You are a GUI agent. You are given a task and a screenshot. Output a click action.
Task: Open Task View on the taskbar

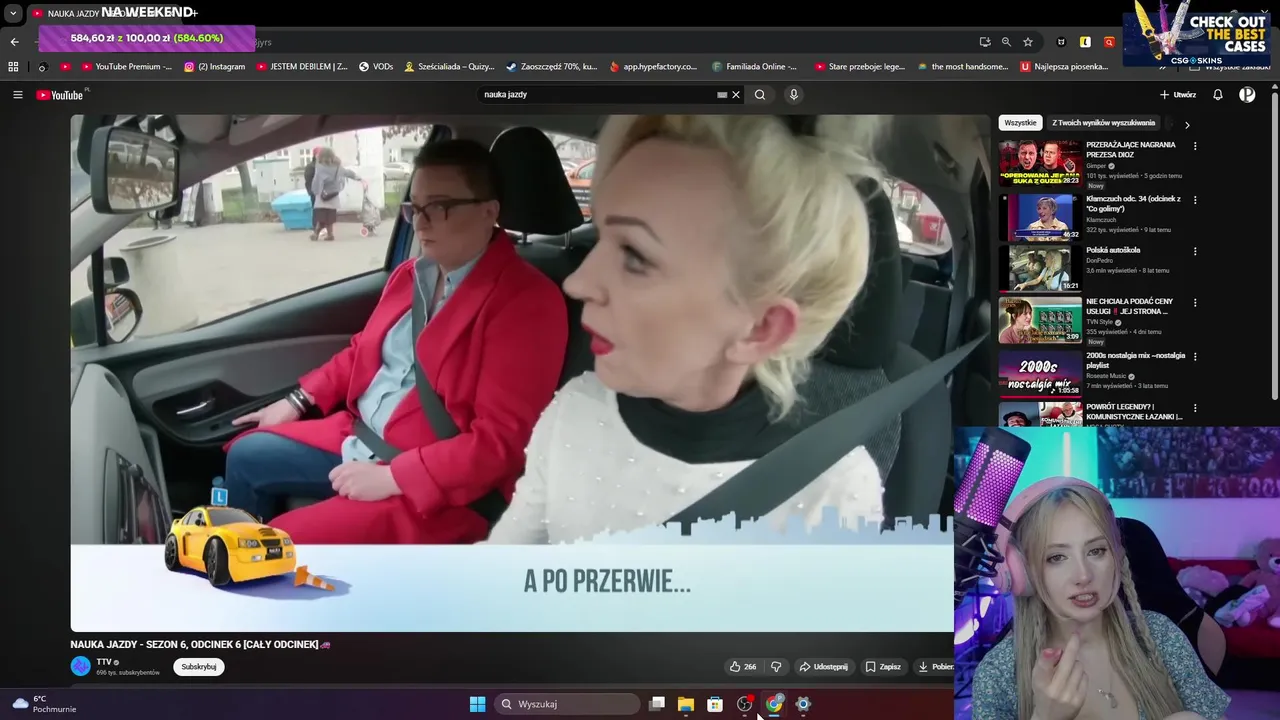657,704
